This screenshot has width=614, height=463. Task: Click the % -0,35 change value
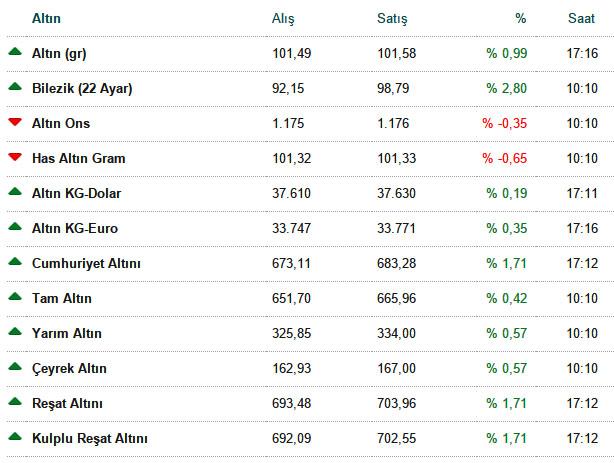pos(505,123)
